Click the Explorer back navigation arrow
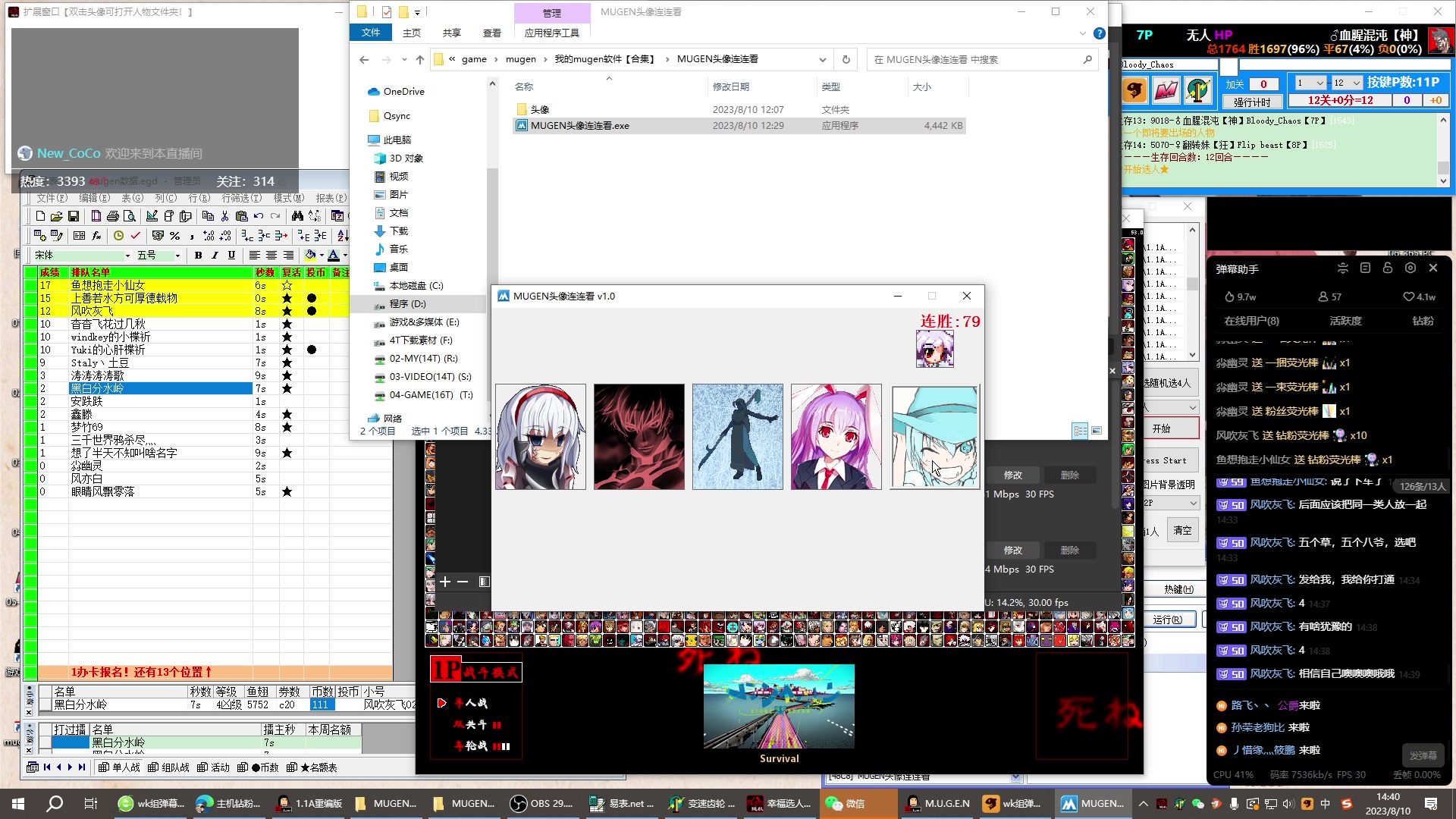 pyautogui.click(x=364, y=59)
